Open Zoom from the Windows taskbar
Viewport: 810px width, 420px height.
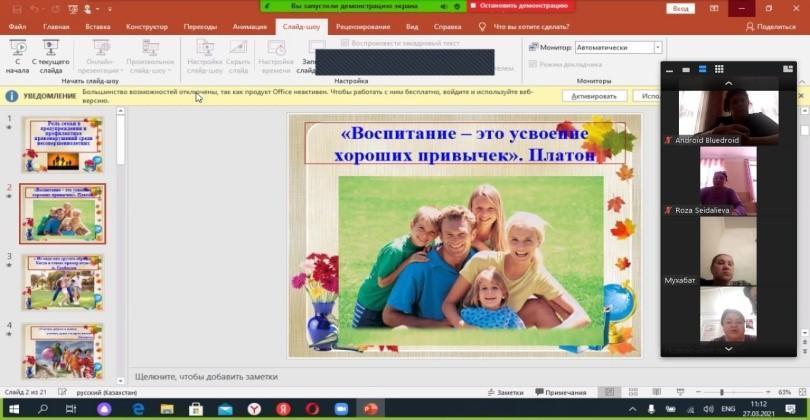point(341,409)
